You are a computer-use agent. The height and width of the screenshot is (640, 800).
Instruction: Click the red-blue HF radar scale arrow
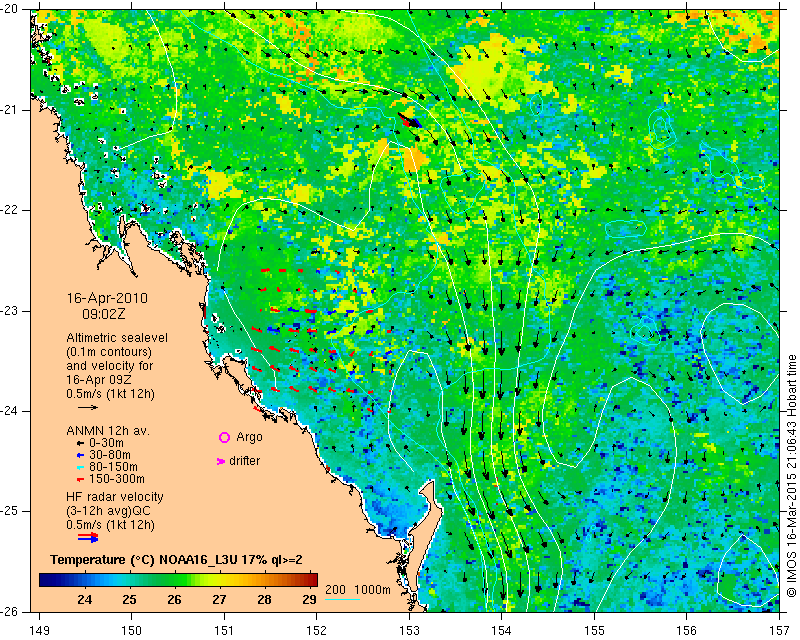(88, 537)
